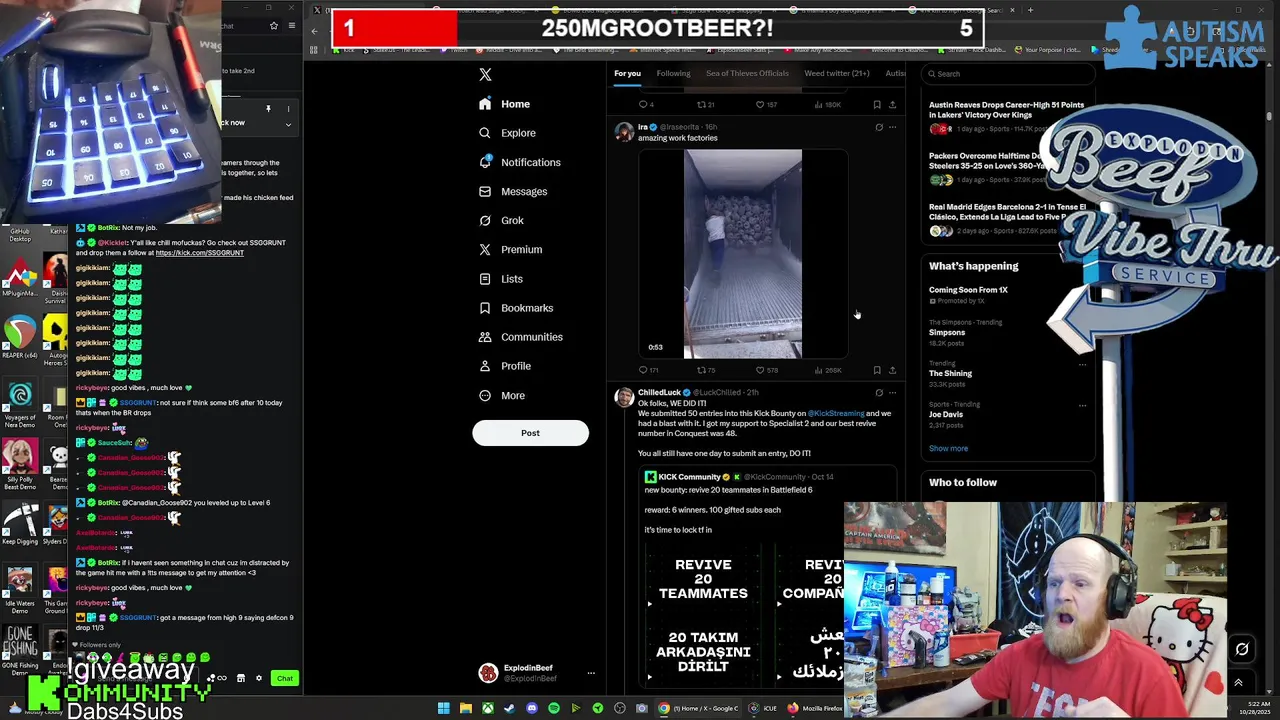
Task: Click the Post button
Action: (530, 433)
